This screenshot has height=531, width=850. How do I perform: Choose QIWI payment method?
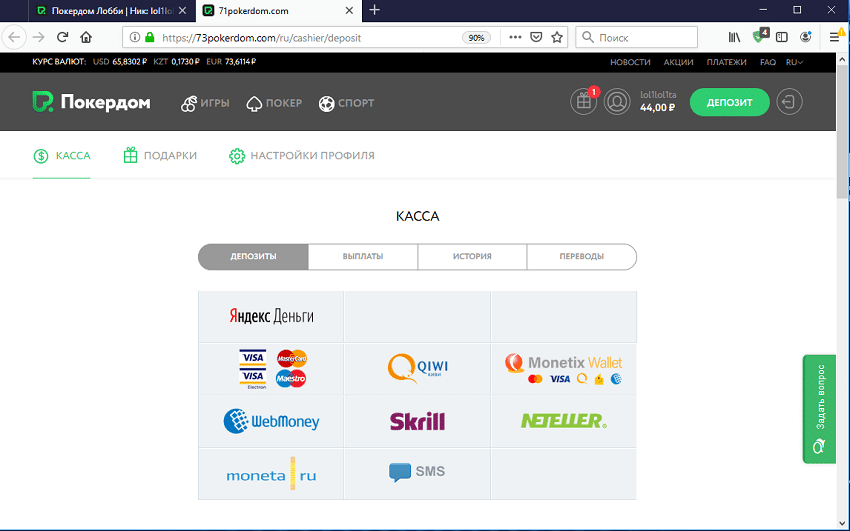pos(417,369)
